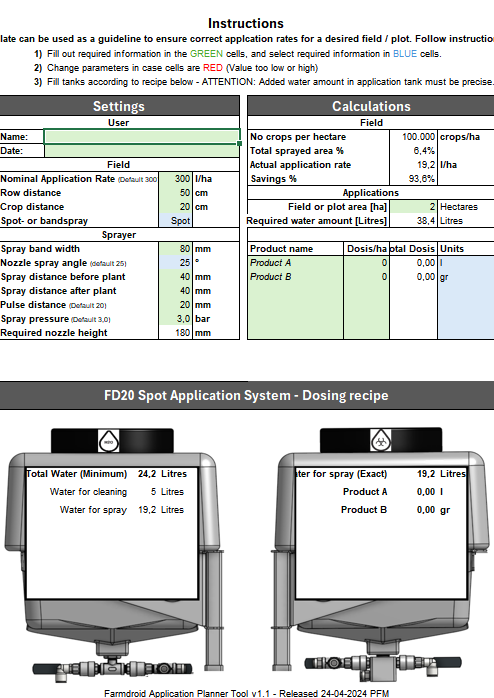Select the Product A name cell
This screenshot has height=698, width=494.
coord(296,263)
